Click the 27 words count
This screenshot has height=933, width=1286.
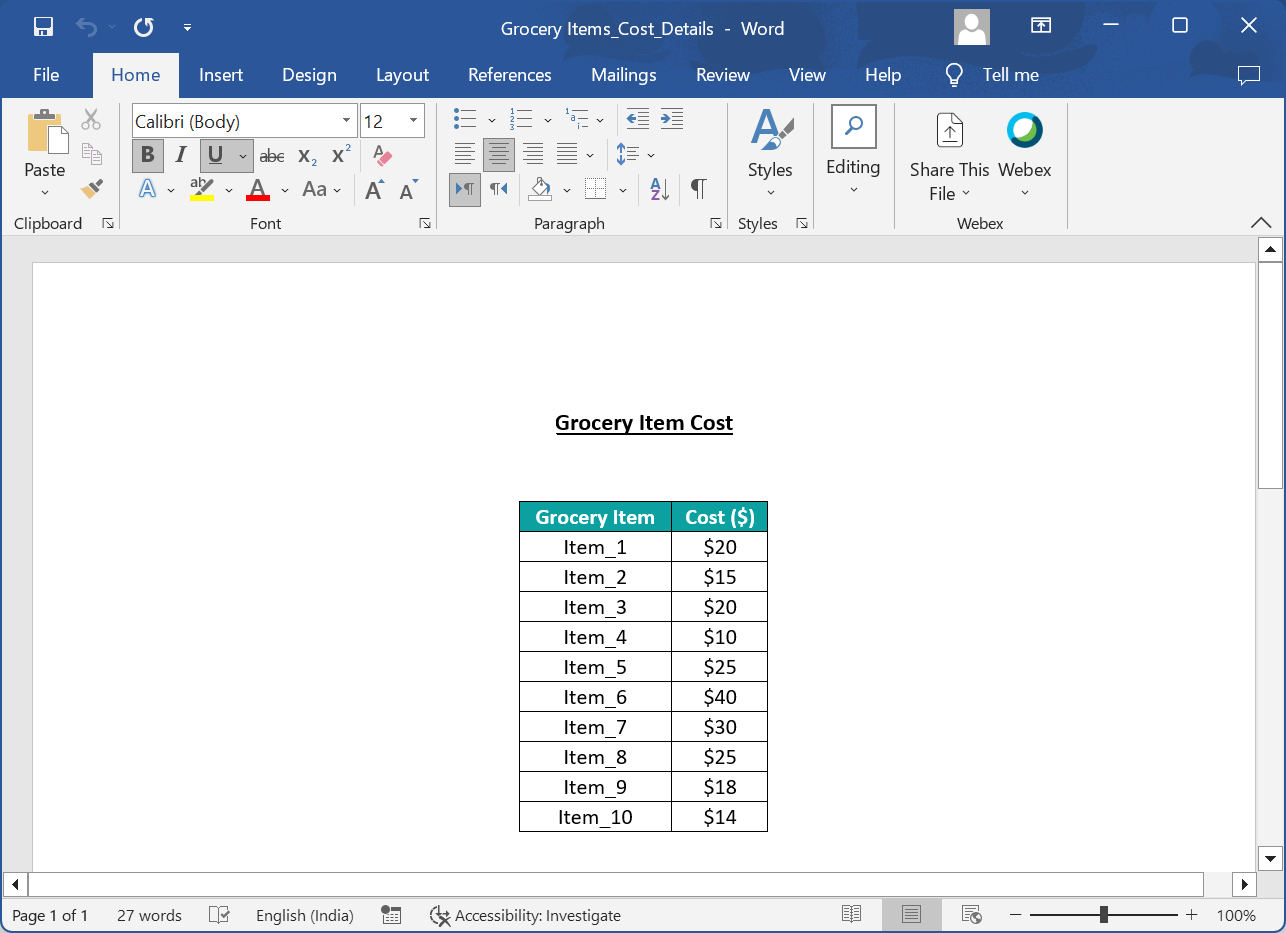click(149, 915)
